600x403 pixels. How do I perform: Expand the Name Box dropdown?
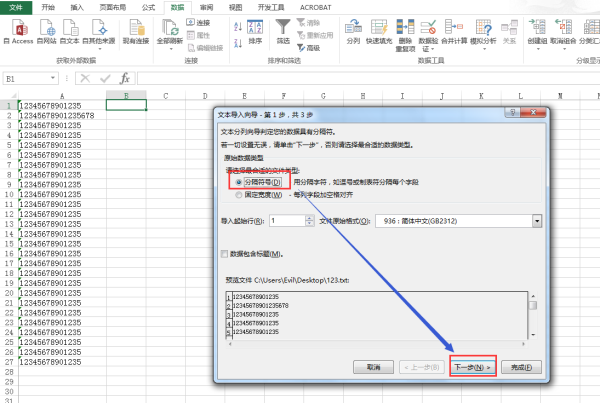pyautogui.click(x=53, y=78)
